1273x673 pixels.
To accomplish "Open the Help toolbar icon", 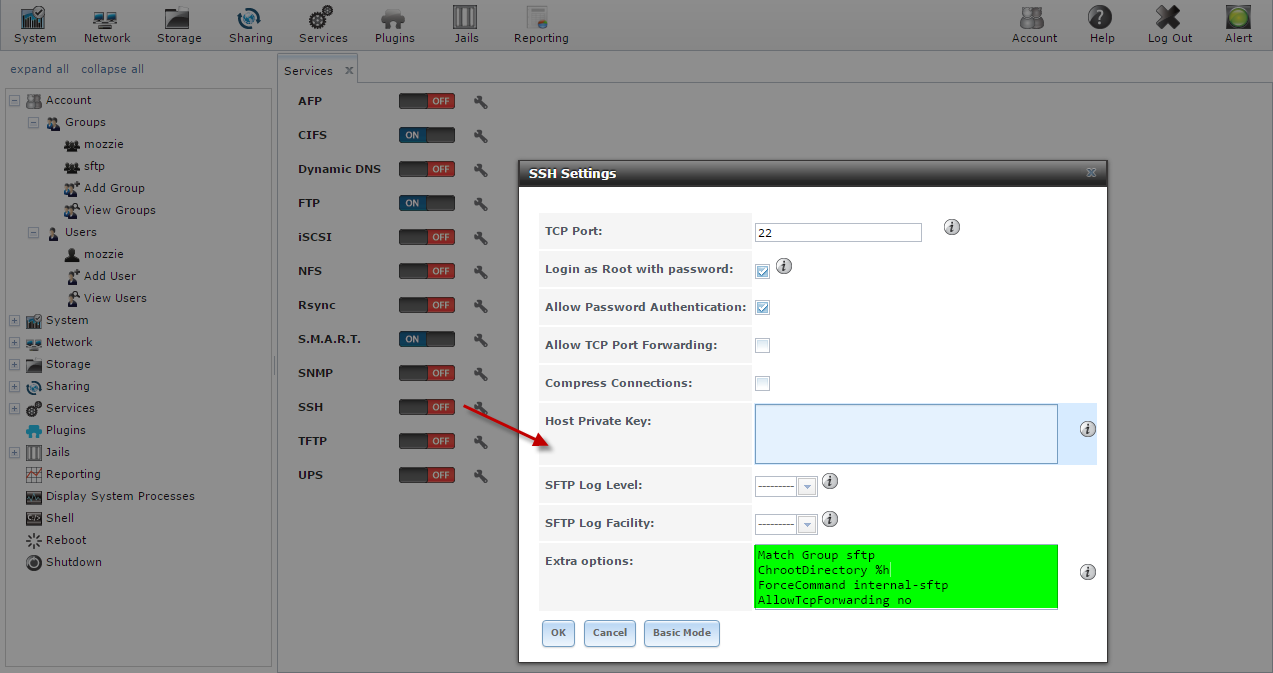I will tap(1101, 25).
